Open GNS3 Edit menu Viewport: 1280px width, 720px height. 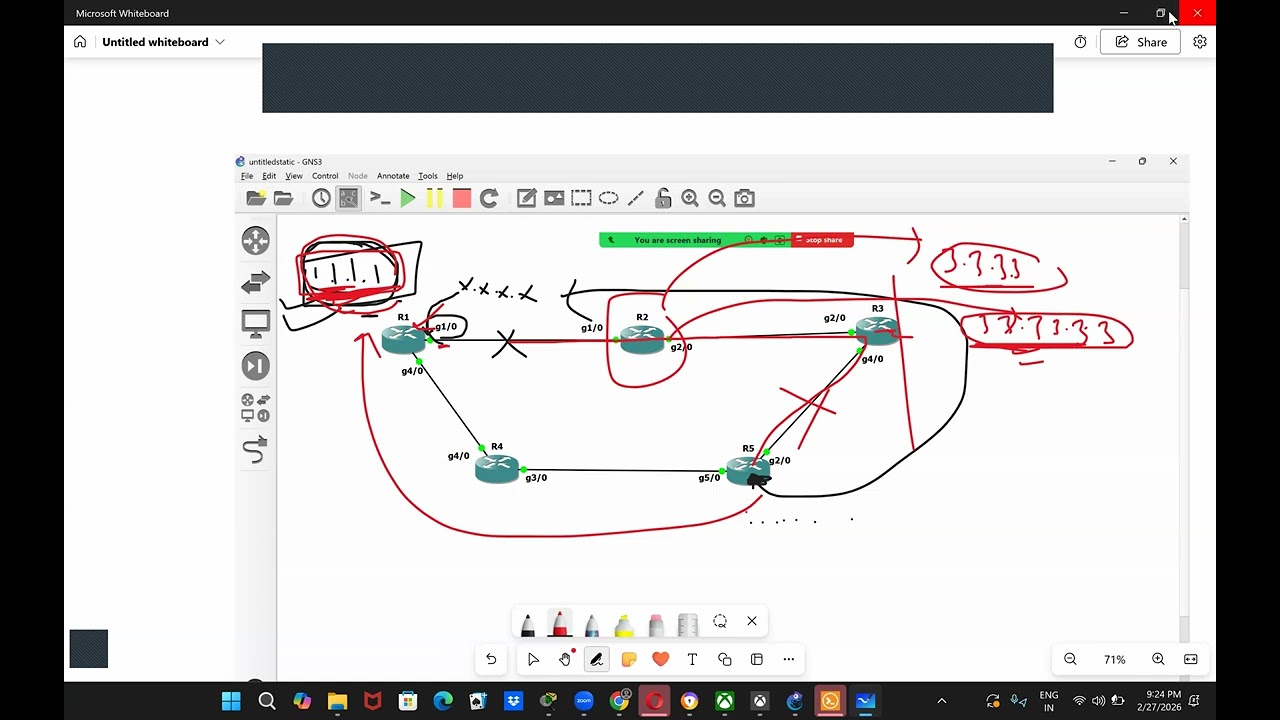pyautogui.click(x=269, y=176)
